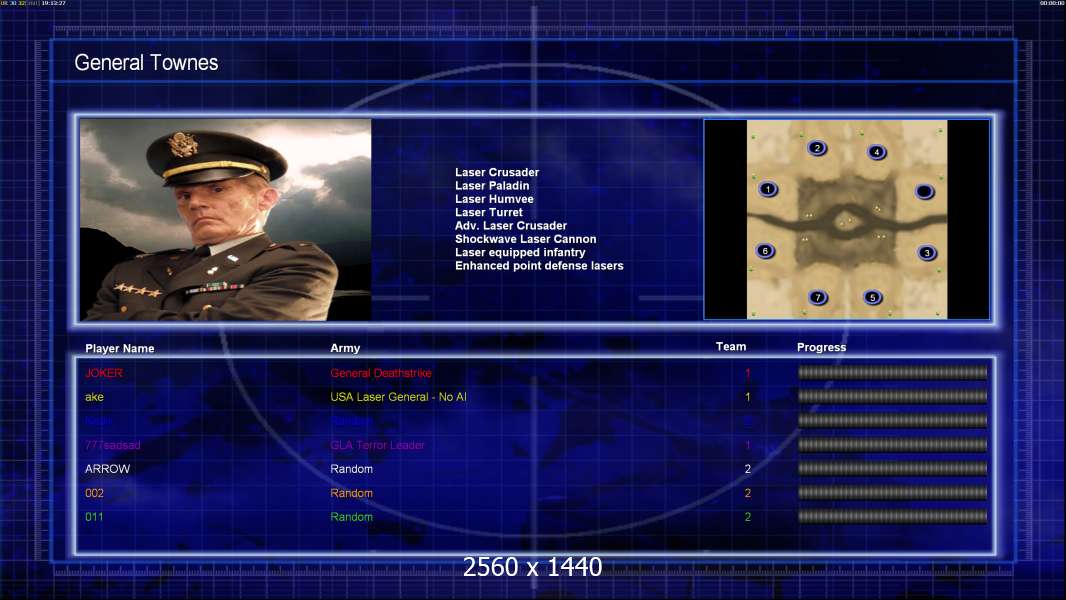Click ARROW's Random army entry

351,469
